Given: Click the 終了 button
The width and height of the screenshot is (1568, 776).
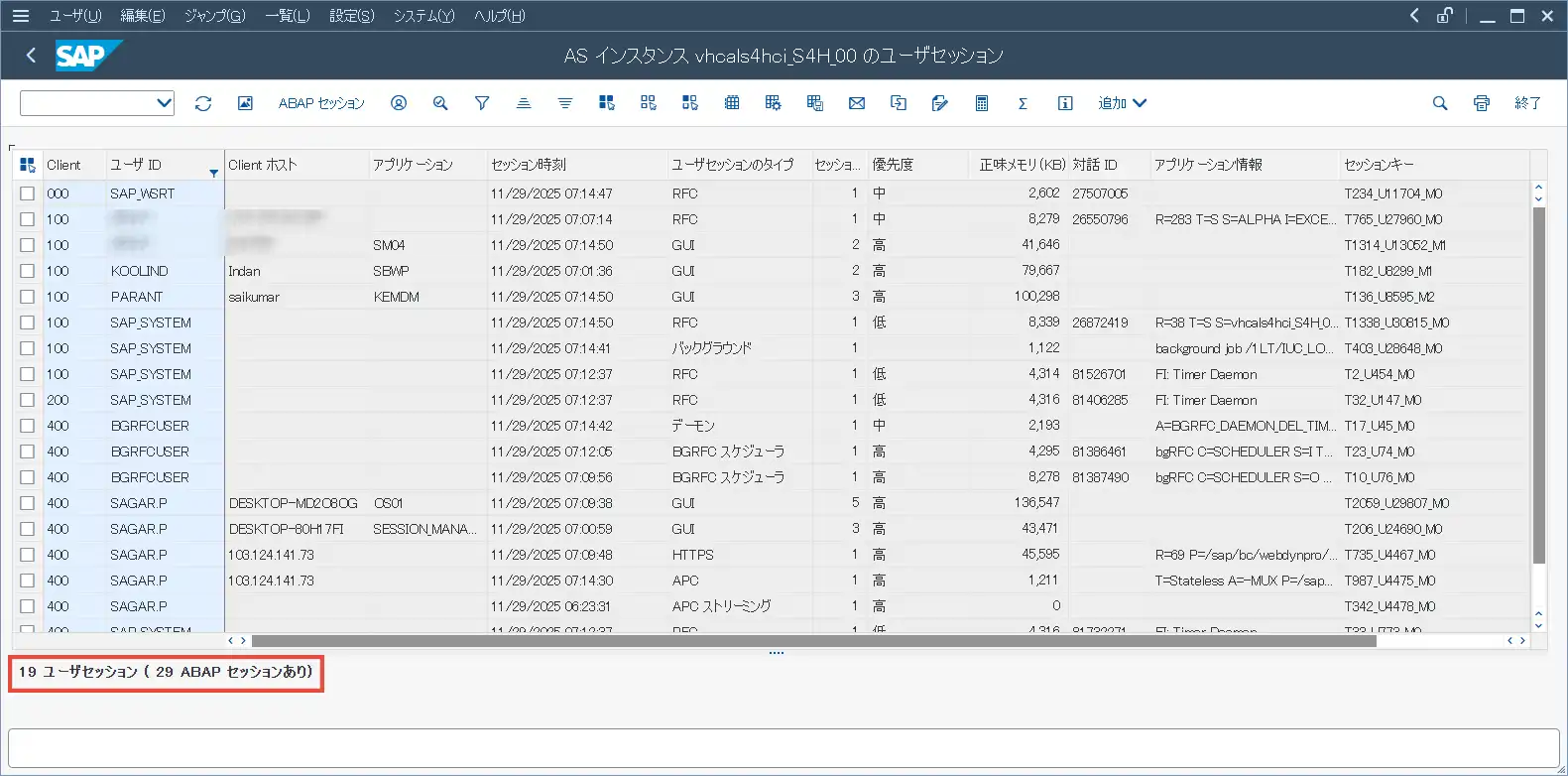Looking at the screenshot, I should [1527, 103].
